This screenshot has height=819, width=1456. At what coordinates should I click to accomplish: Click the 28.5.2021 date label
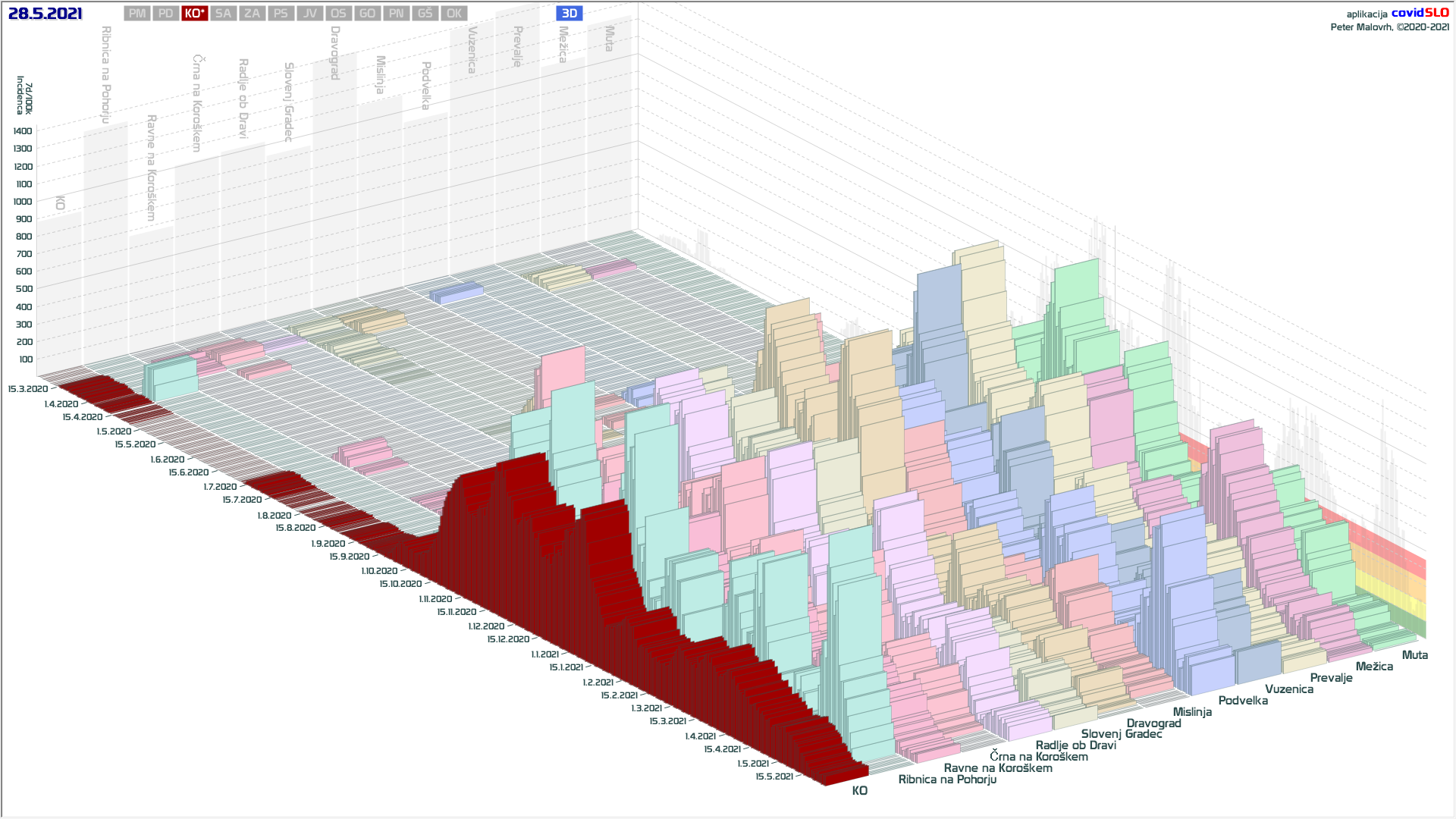(45, 14)
